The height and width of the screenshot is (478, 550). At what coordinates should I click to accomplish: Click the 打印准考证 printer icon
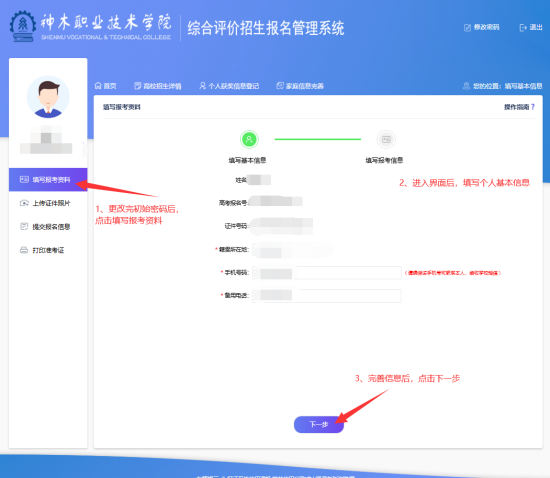click(x=24, y=250)
